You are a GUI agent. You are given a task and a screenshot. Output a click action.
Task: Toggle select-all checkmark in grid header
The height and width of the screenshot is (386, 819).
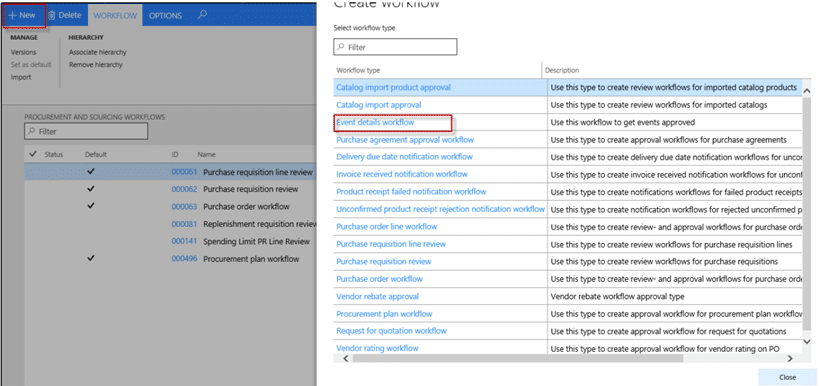(x=33, y=154)
